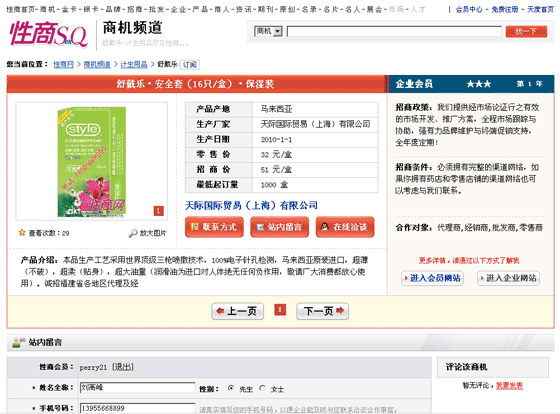This screenshot has height=414, width=560.
Task: Go to next page with 下一页
Action: pos(322,311)
